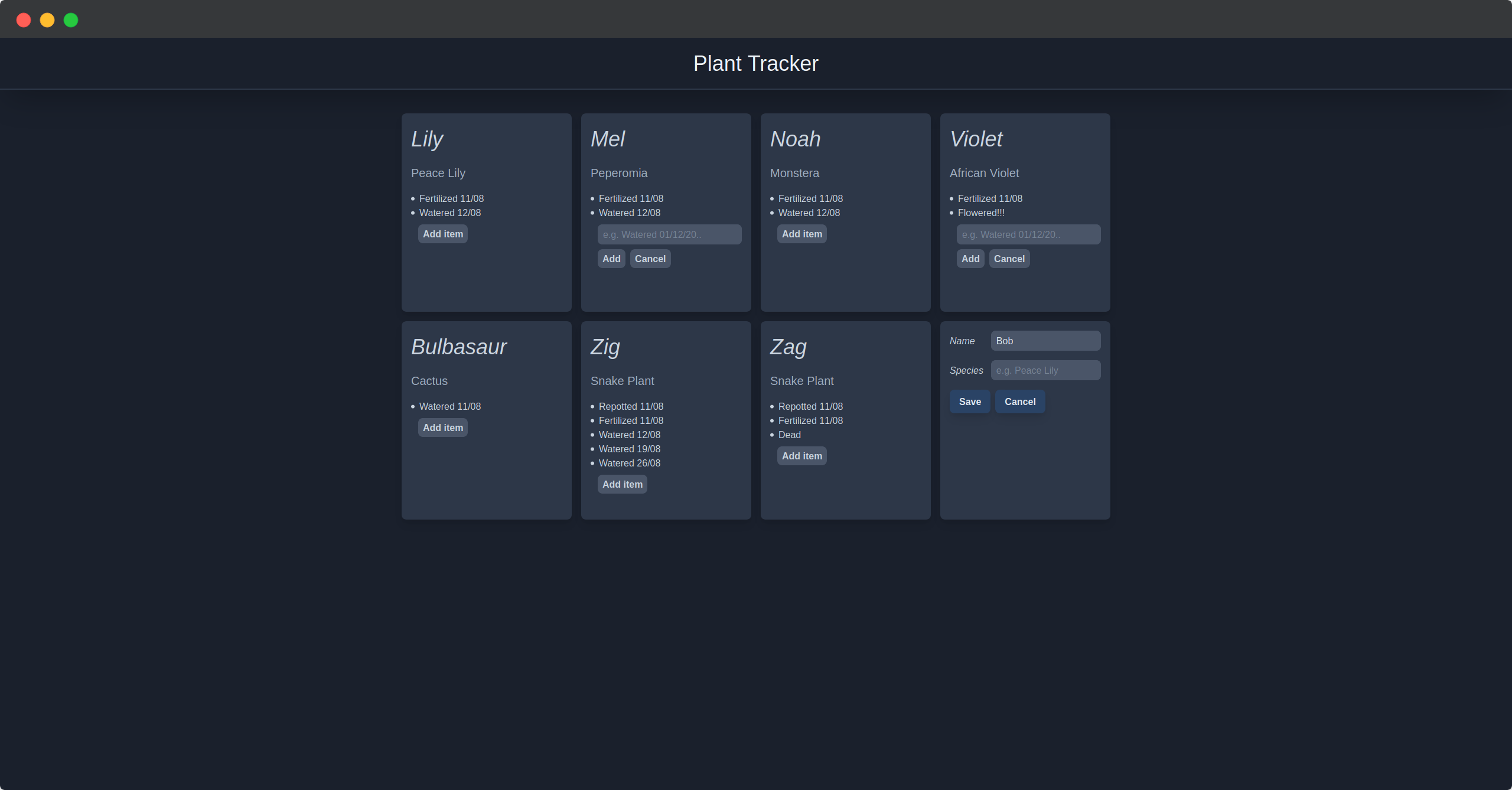1512x790 pixels.
Task: Select the Dead entry on Zag card
Action: [x=789, y=435]
